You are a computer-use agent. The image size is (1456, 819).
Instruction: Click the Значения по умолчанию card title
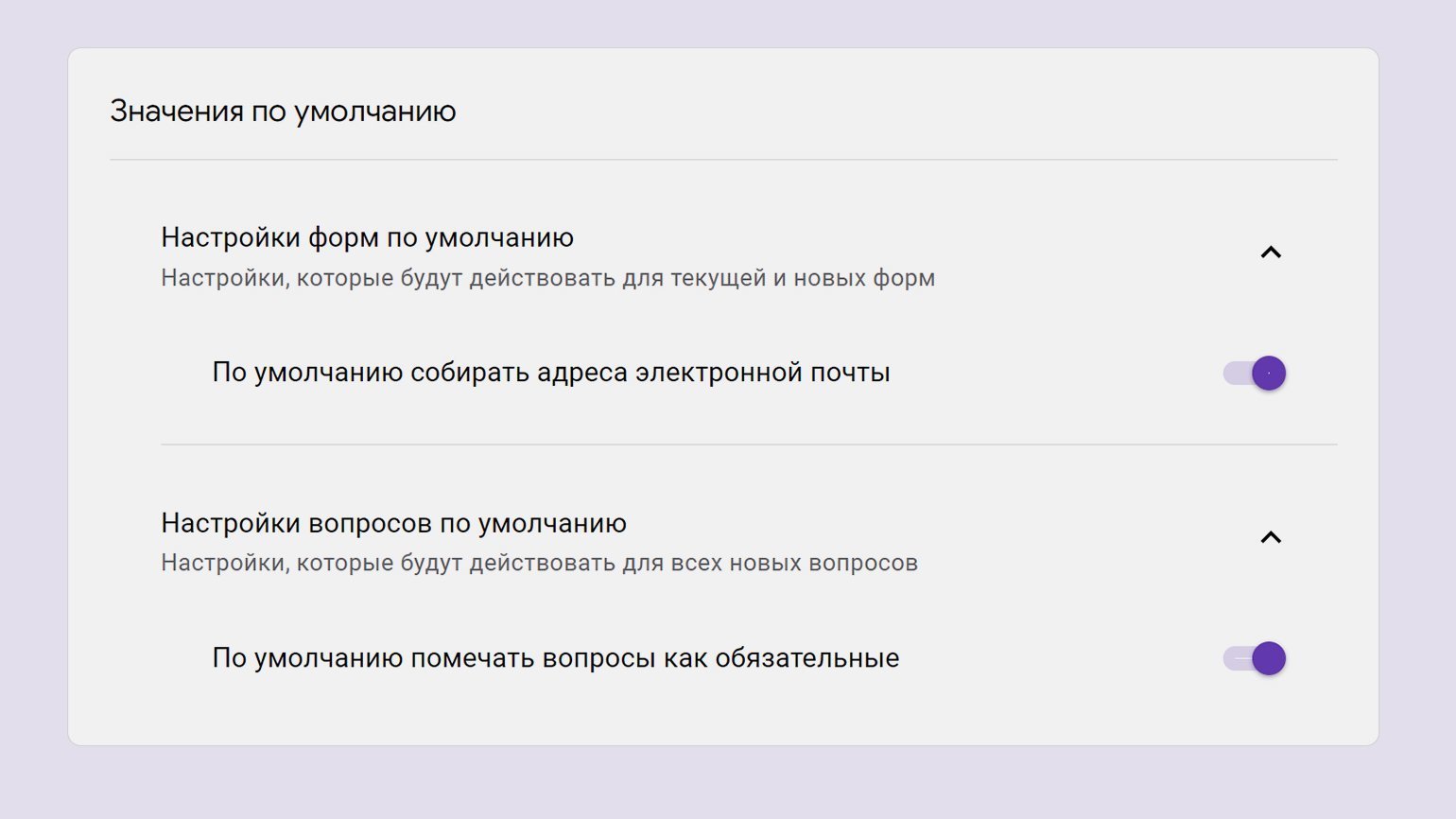pos(283,112)
